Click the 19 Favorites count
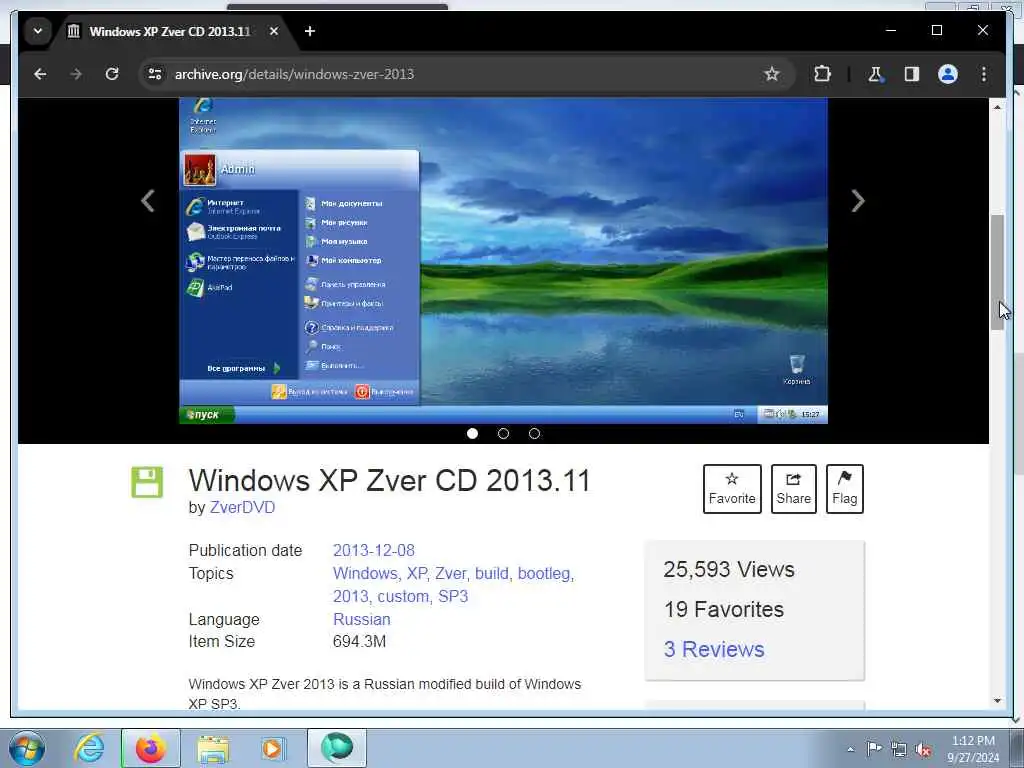 point(724,609)
